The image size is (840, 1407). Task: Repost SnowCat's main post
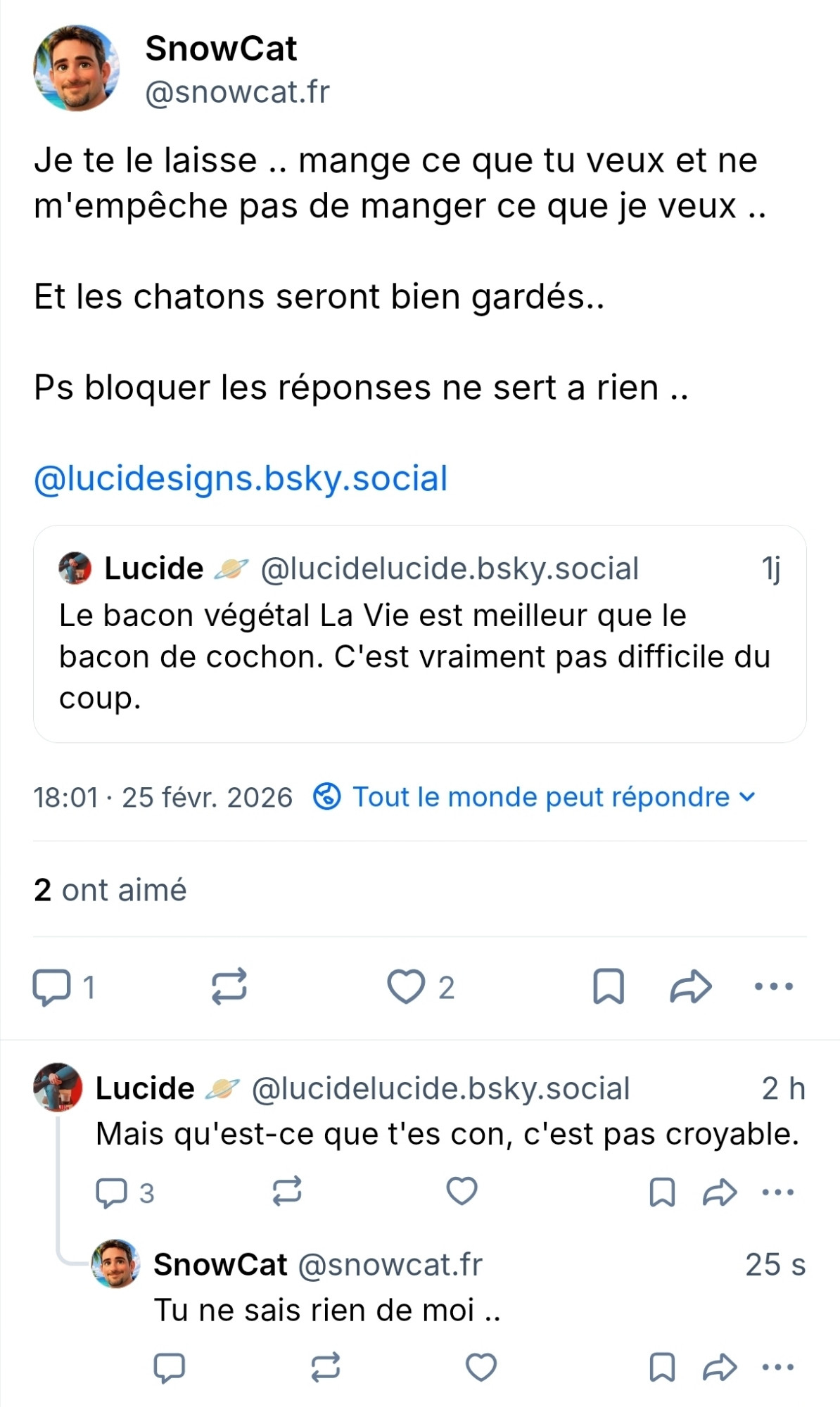click(229, 986)
